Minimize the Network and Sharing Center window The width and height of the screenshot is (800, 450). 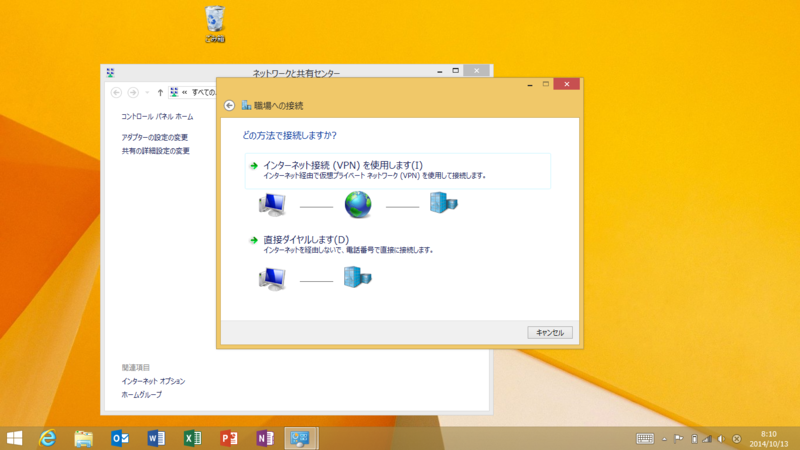point(440,71)
